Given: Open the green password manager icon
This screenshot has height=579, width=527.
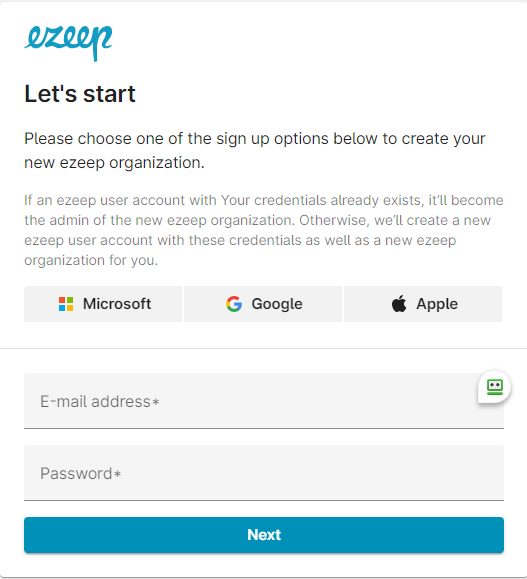Looking at the screenshot, I should point(495,387).
